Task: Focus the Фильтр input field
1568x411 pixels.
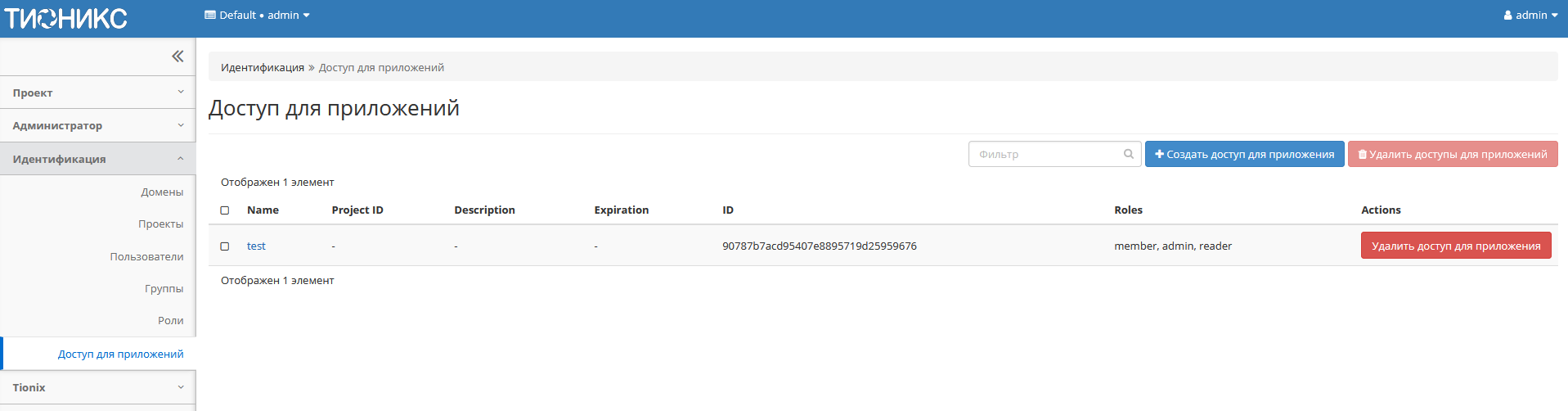Action: coord(1047,154)
